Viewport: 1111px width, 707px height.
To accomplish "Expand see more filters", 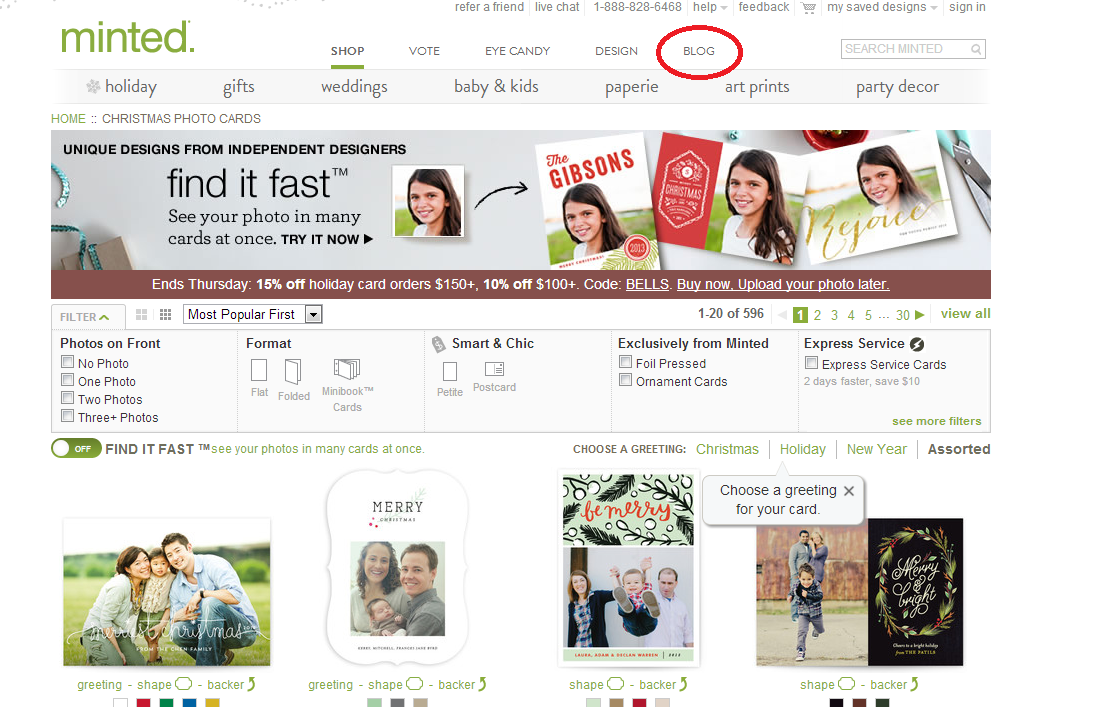I will click(x=937, y=421).
